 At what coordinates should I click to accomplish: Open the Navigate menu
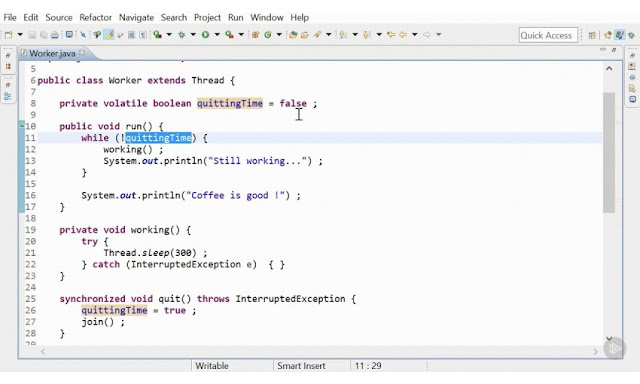[136, 18]
